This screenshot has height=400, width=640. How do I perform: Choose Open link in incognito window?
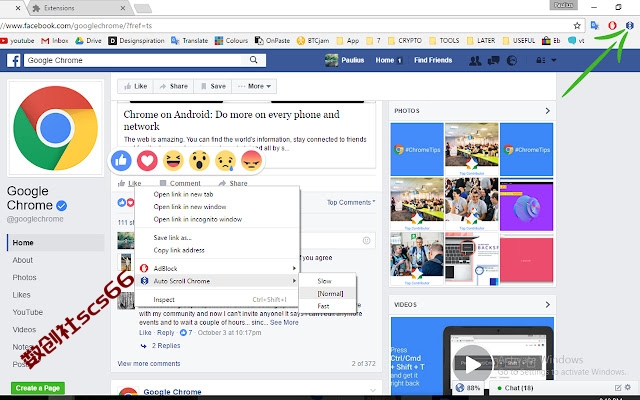pyautogui.click(x=217, y=219)
